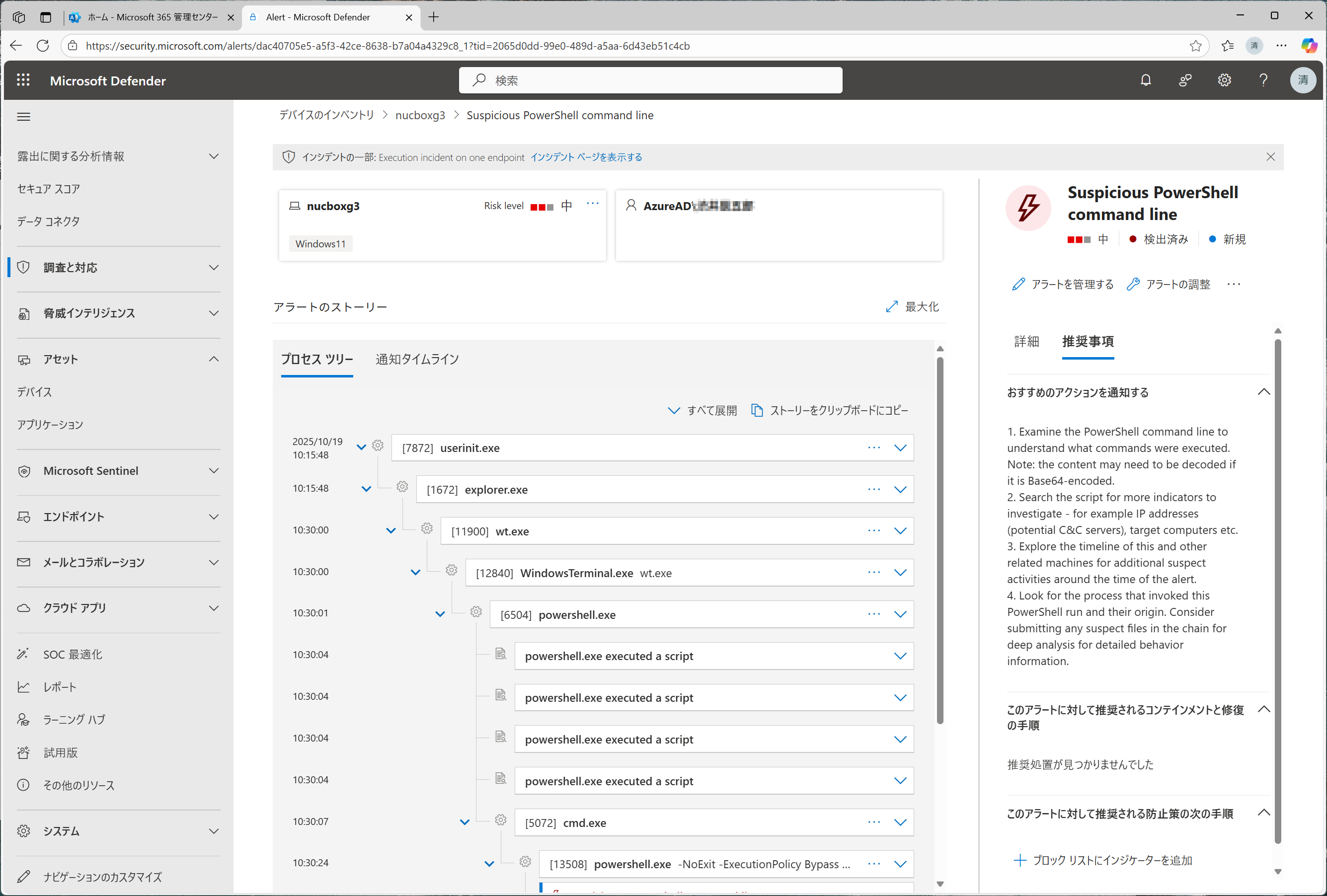Open the app launcher waffle icon
The height and width of the screenshot is (896, 1327).
23,80
